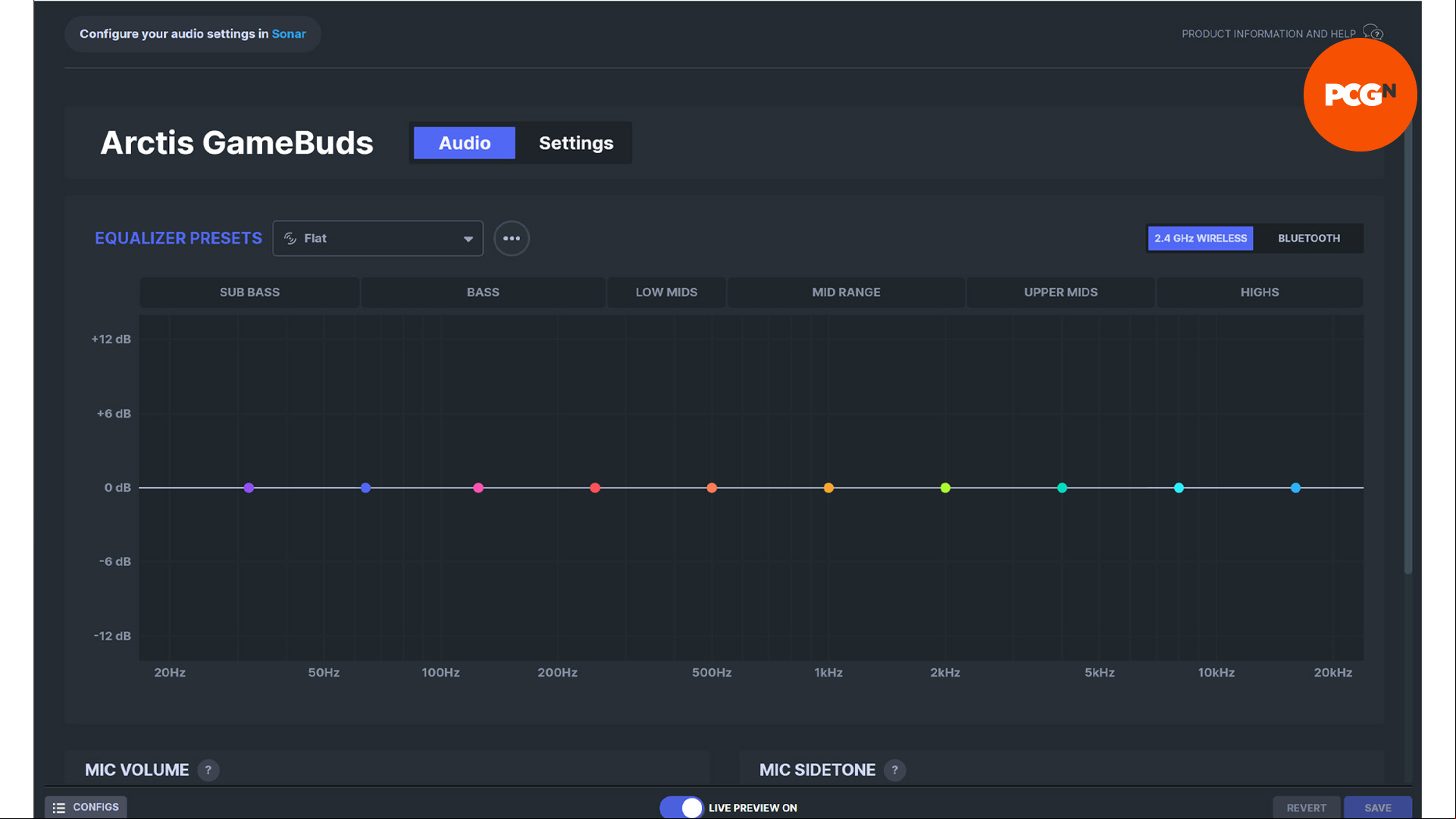Click the Mic Volume heading

136,770
